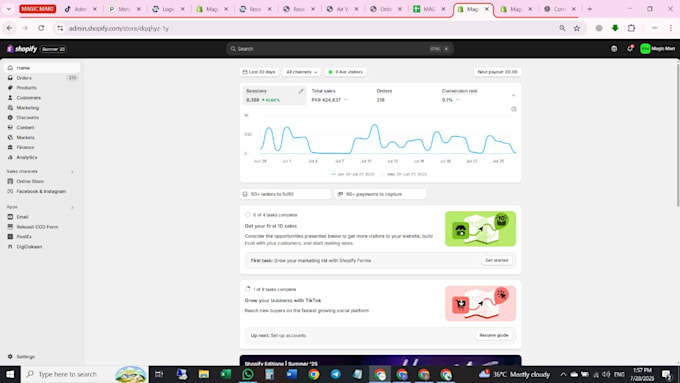Open Excel from the taskbar
The width and height of the screenshot is (680, 383).
tap(226, 374)
